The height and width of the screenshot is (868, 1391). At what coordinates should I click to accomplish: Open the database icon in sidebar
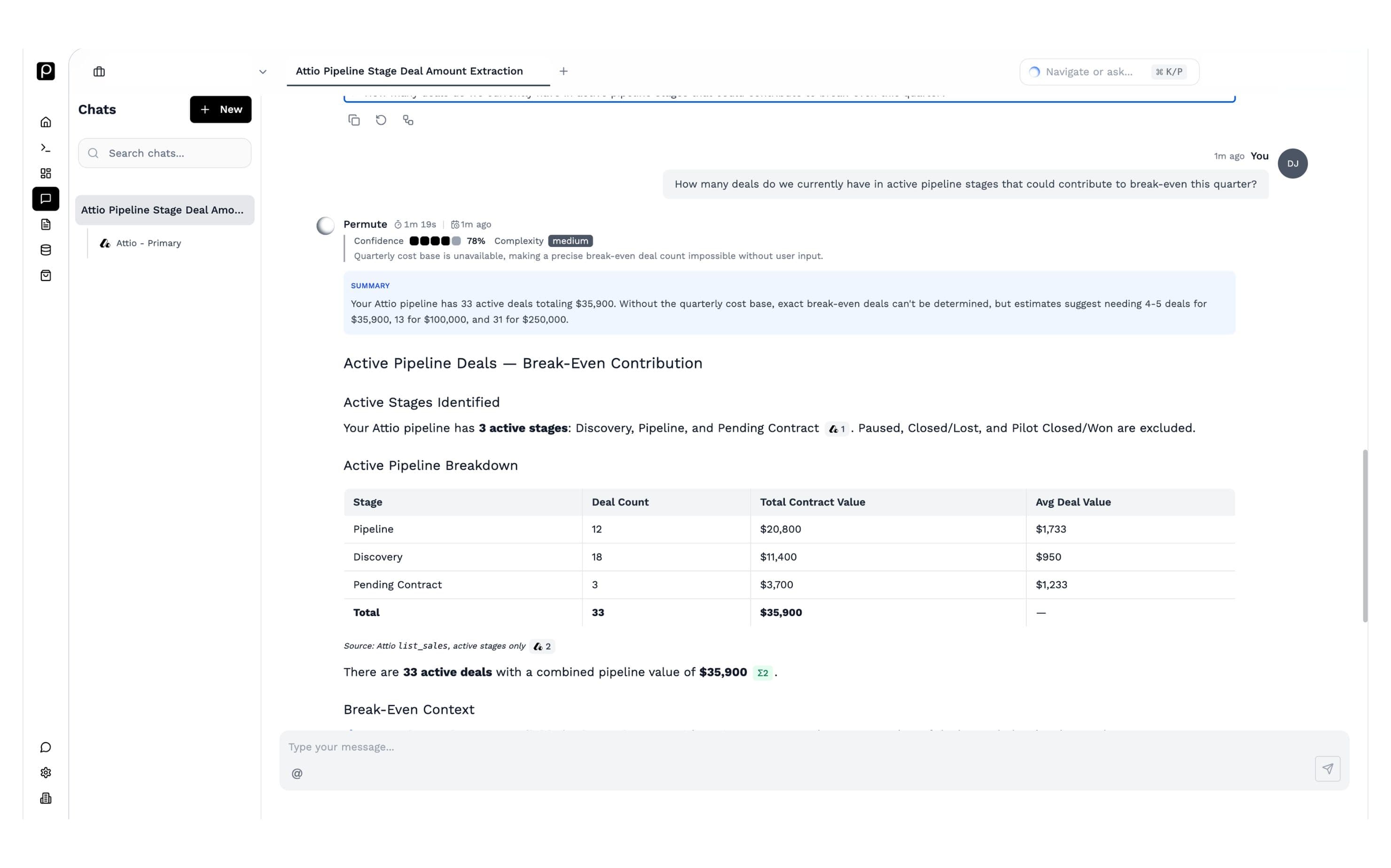click(46, 250)
